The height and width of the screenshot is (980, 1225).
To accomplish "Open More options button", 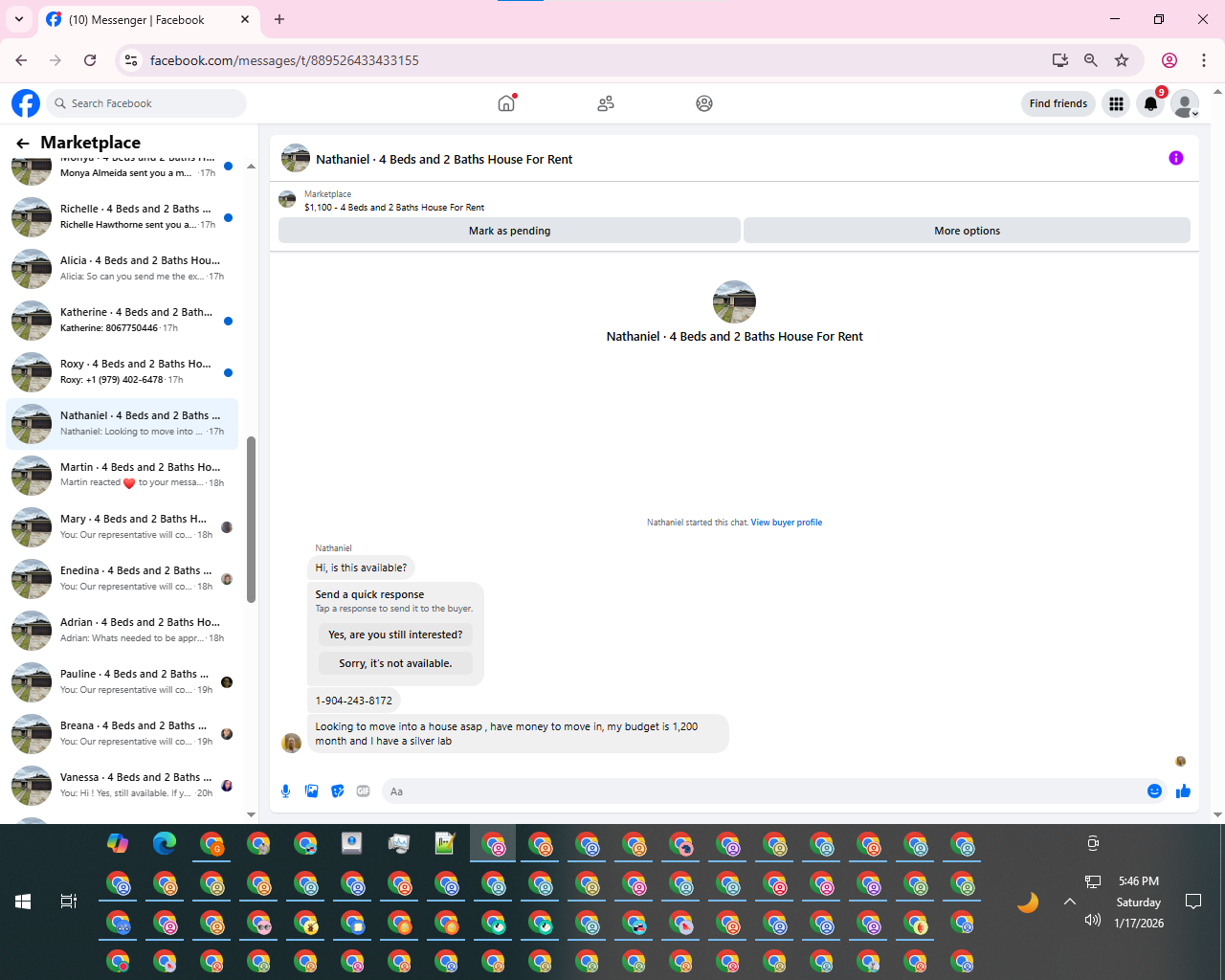I will tap(967, 231).
